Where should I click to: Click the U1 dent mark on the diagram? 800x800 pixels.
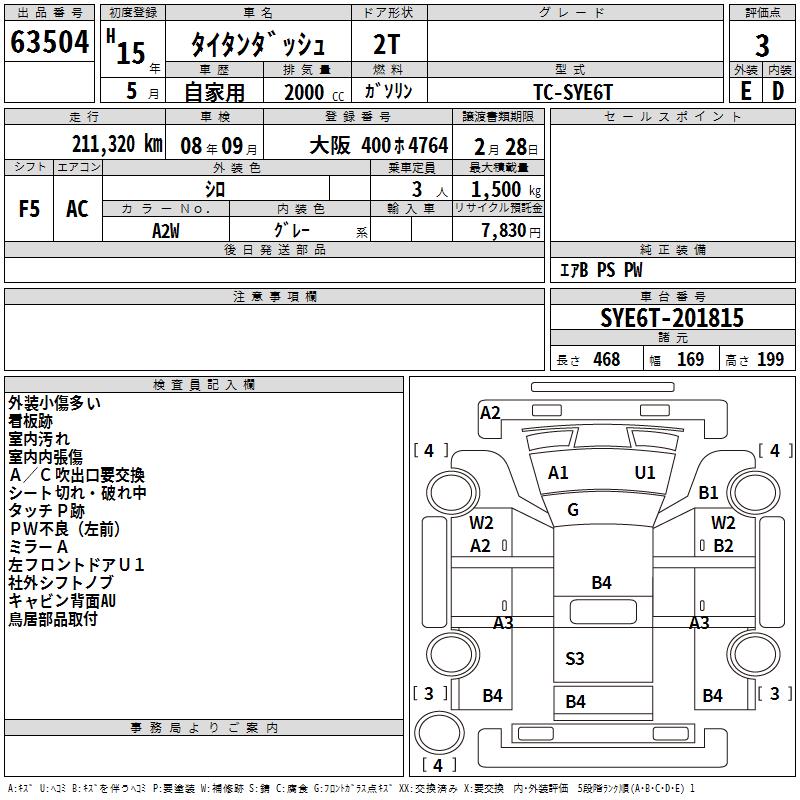pyautogui.click(x=645, y=473)
